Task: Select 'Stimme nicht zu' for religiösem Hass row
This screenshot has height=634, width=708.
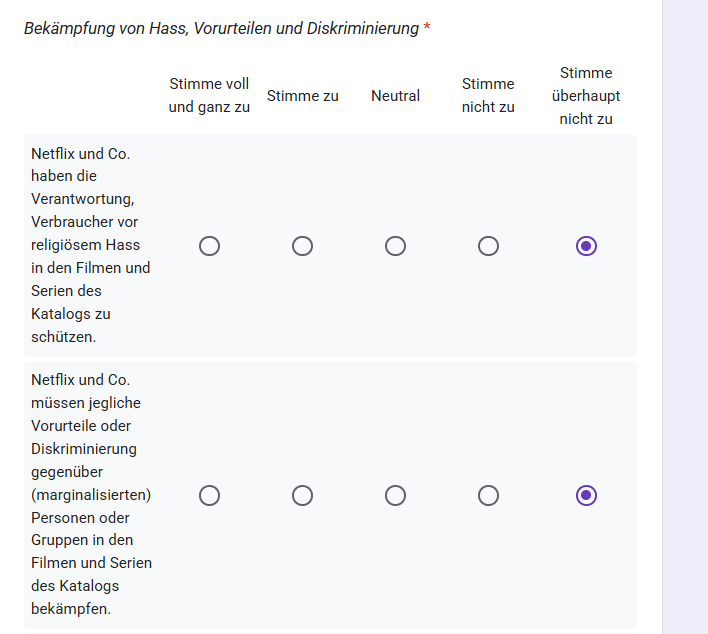Action: pos(489,246)
